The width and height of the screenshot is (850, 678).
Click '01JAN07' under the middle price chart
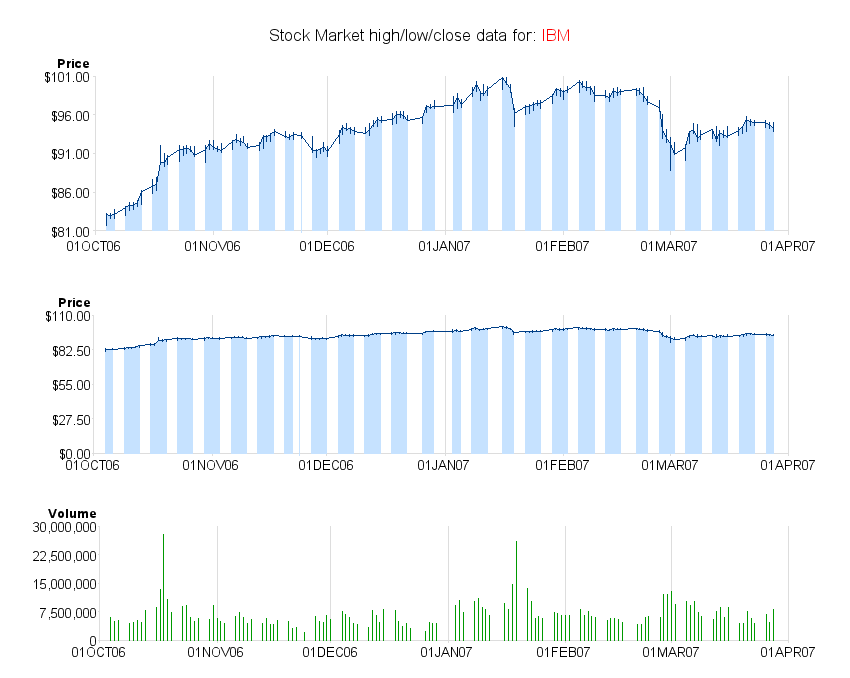click(443, 465)
